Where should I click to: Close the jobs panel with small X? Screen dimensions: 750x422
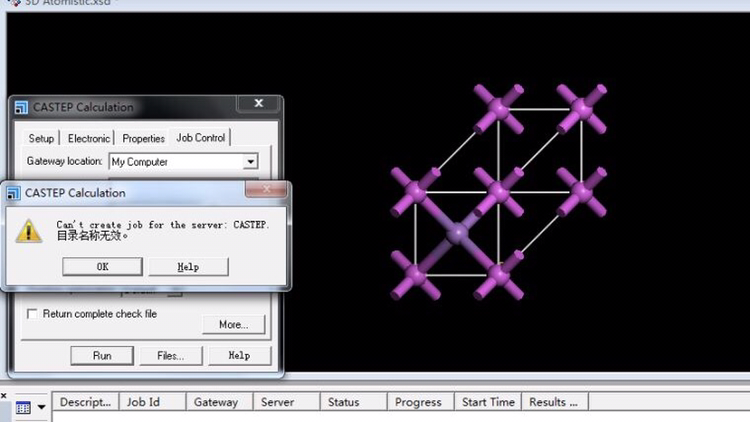(4, 396)
